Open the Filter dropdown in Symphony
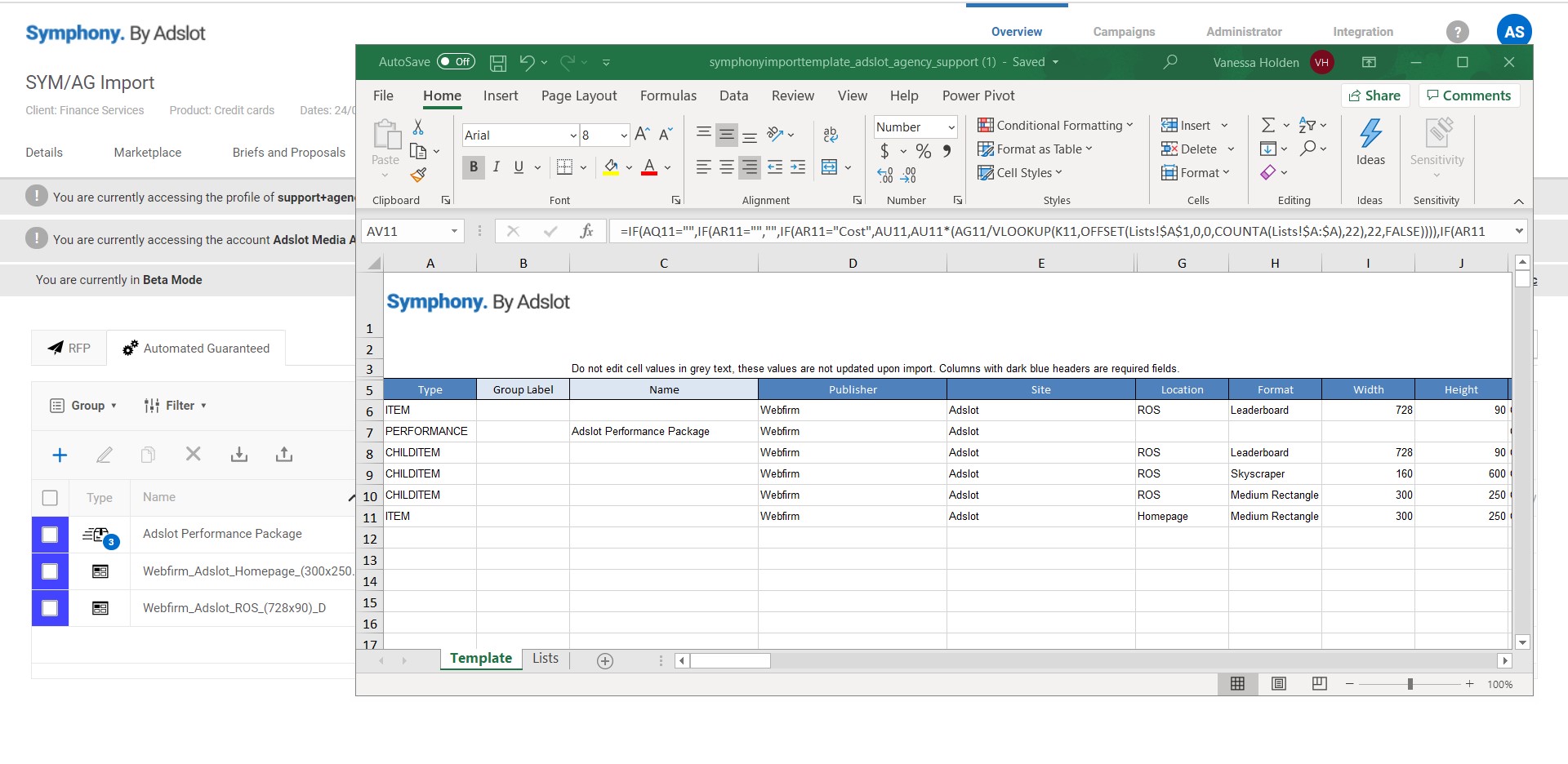This screenshot has width=1568, height=764. (175, 406)
